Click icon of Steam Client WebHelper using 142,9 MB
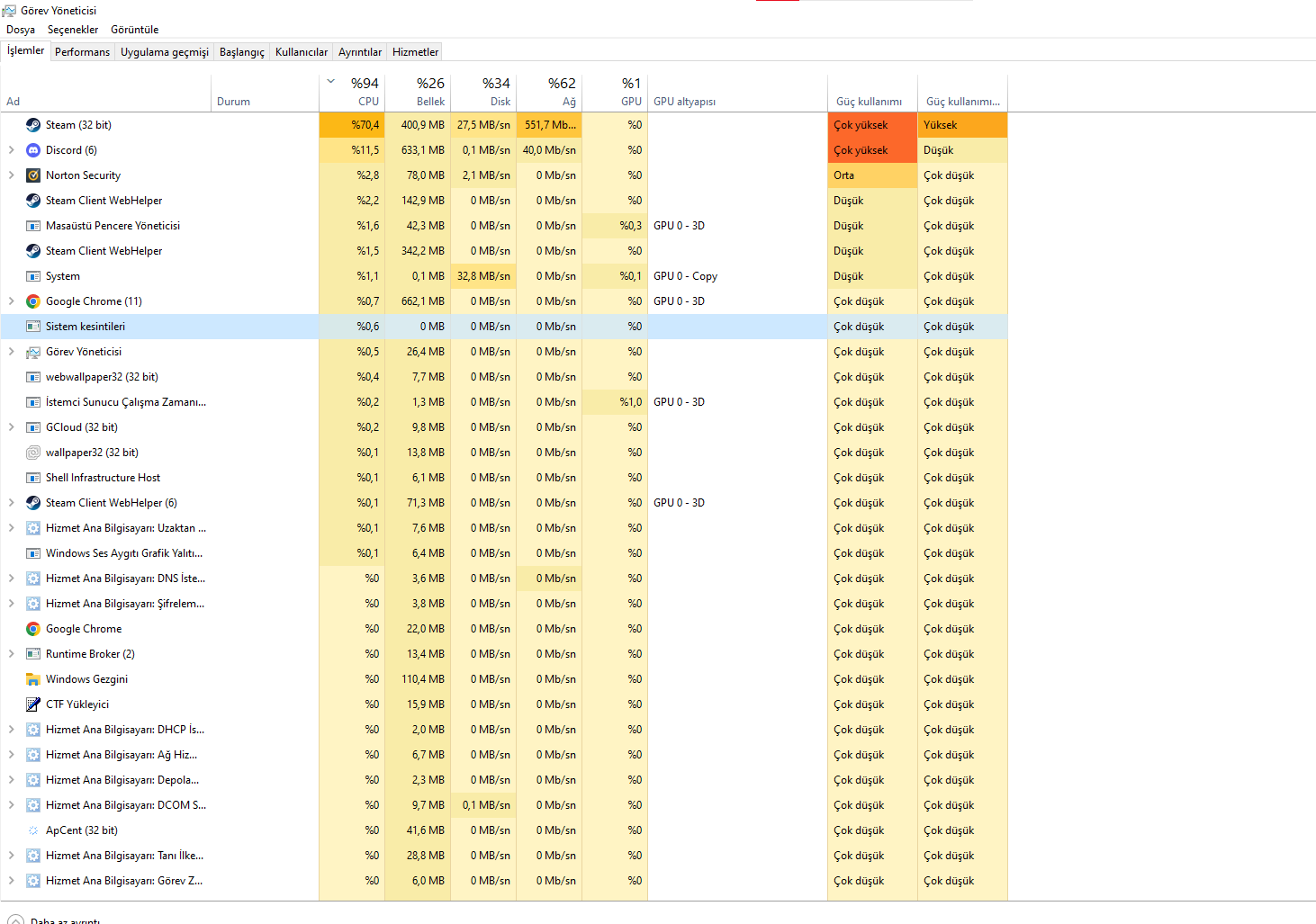1316x924 pixels. [33, 201]
